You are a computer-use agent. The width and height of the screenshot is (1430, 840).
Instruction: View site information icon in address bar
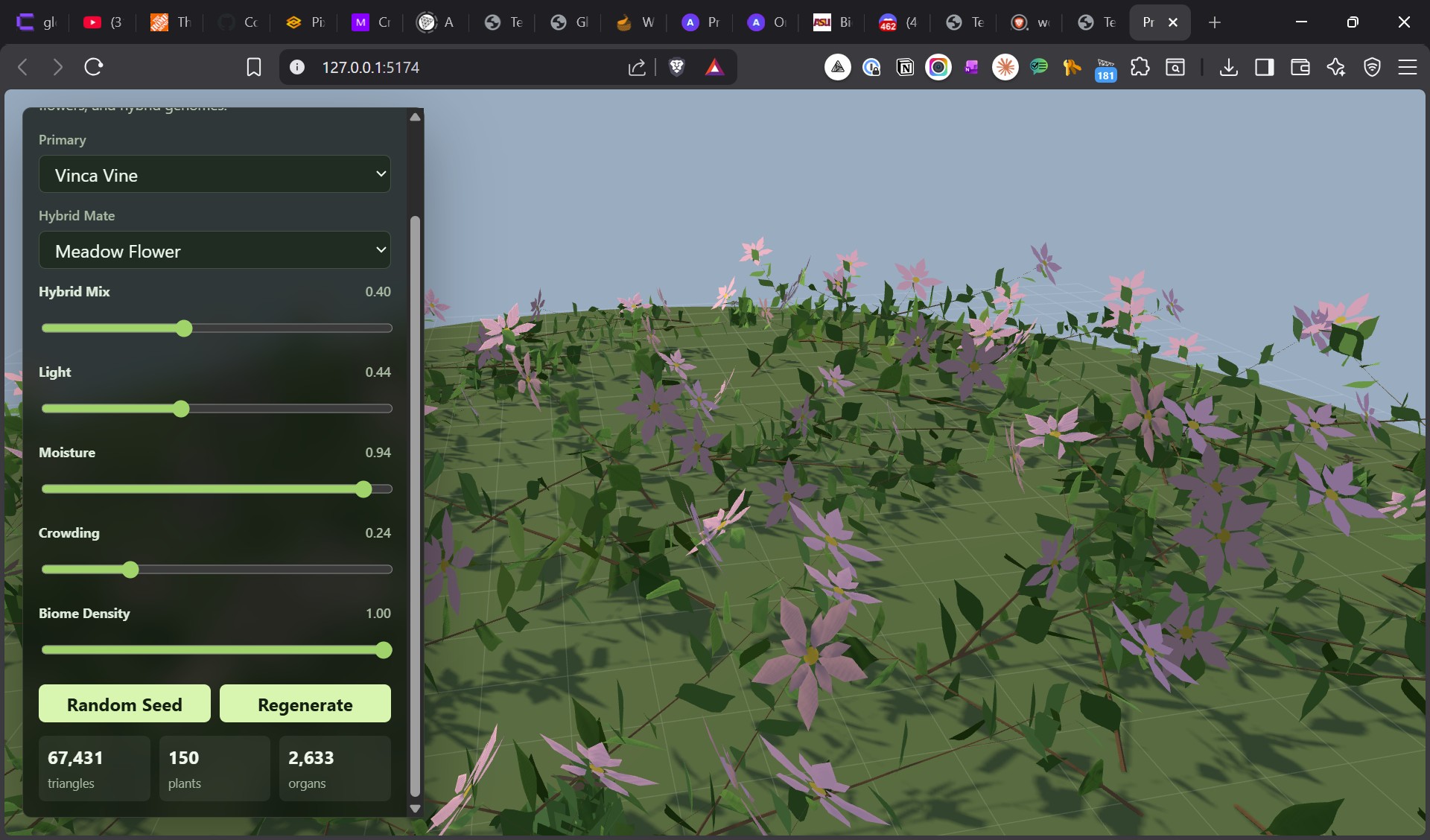point(297,67)
